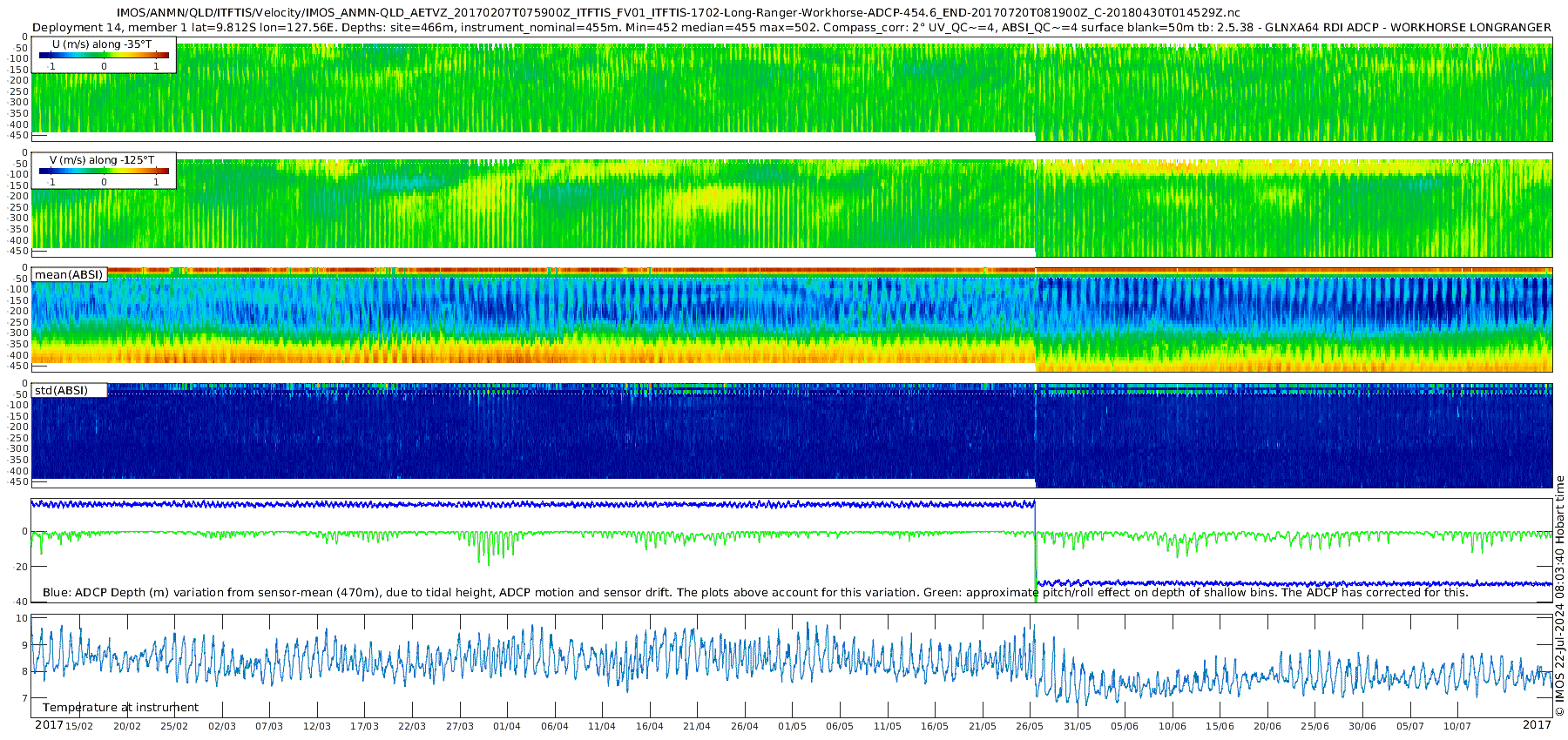Click the blue ADCP depth description caption
The height and width of the screenshot is (740, 1568).
pyautogui.click(x=755, y=593)
